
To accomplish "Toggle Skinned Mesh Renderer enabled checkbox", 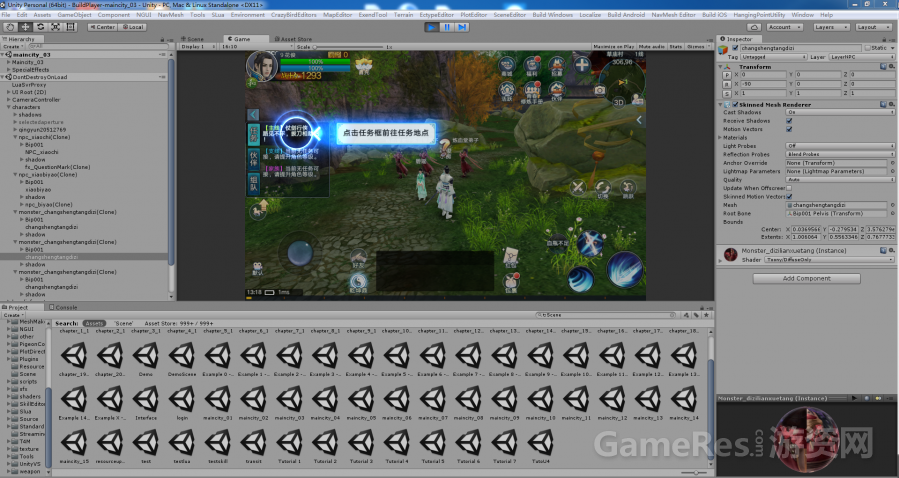I will coord(736,104).
